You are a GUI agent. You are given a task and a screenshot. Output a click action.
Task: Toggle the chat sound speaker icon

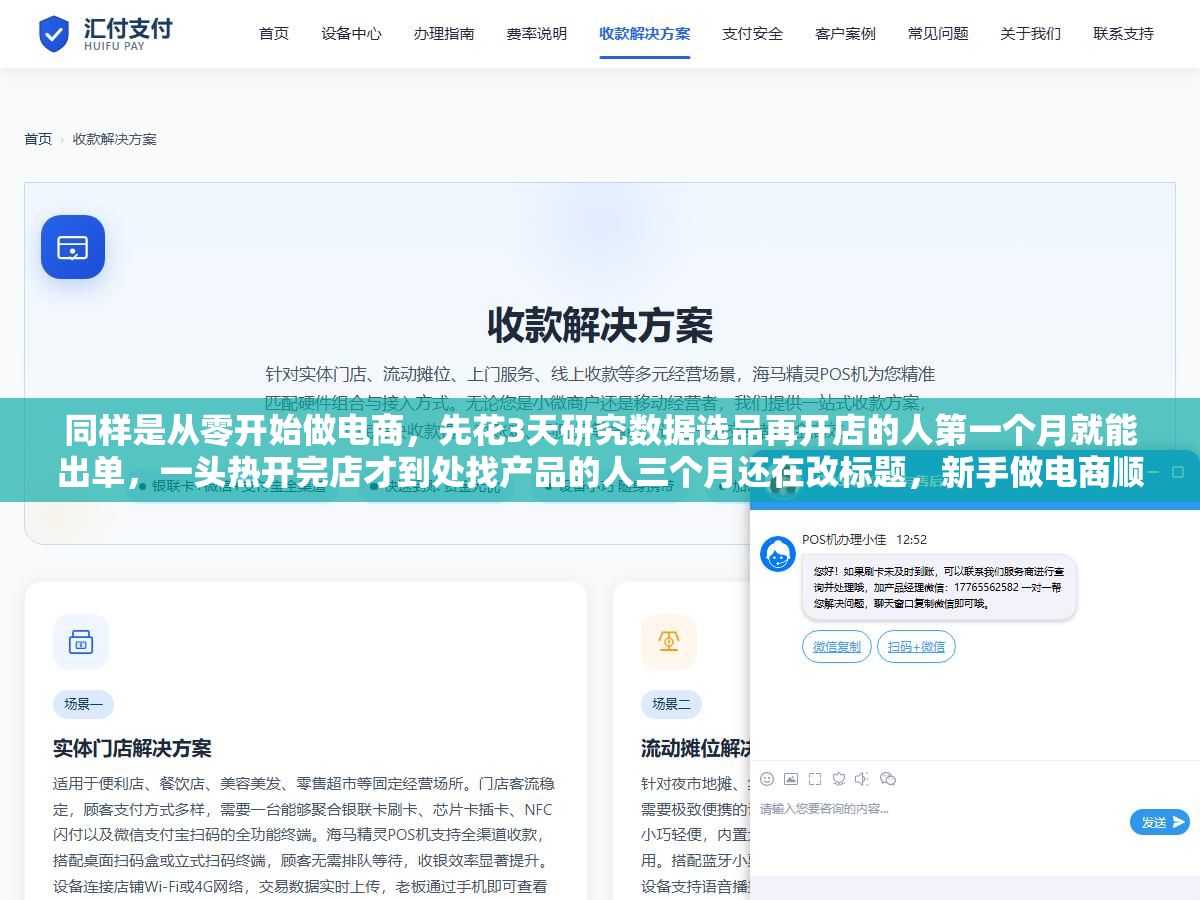tap(862, 779)
